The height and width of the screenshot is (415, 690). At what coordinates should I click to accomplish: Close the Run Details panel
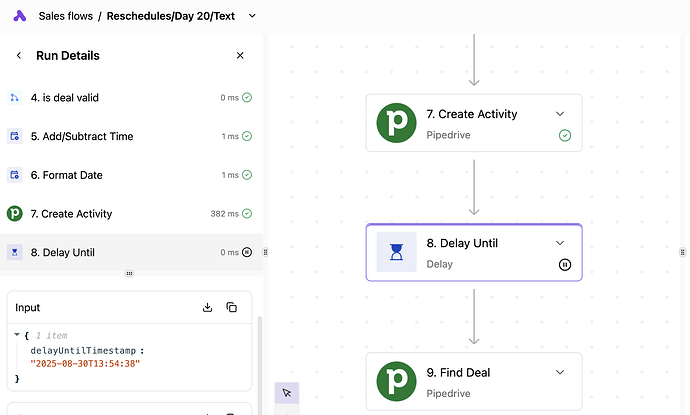click(x=240, y=56)
